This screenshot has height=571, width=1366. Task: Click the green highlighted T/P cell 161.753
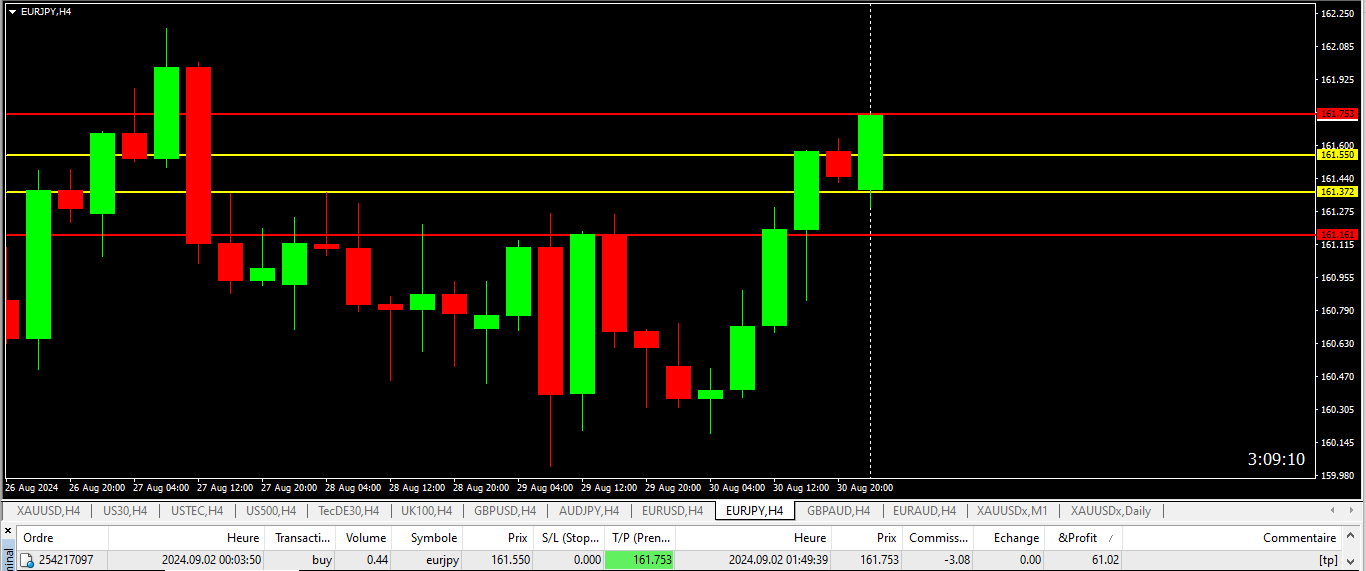(x=640, y=561)
